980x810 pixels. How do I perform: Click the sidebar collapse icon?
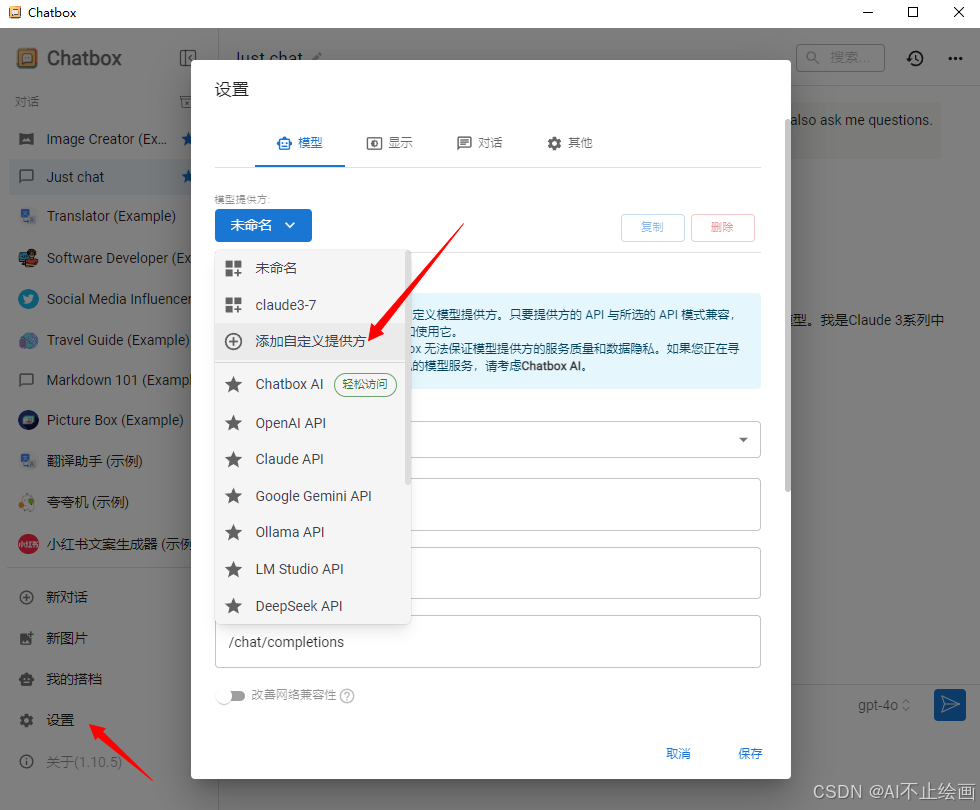(x=188, y=58)
